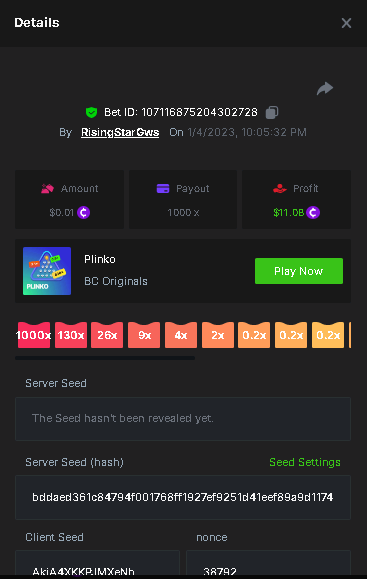
Task: Copy the Bet ID with copy icon
Action: click(x=272, y=112)
